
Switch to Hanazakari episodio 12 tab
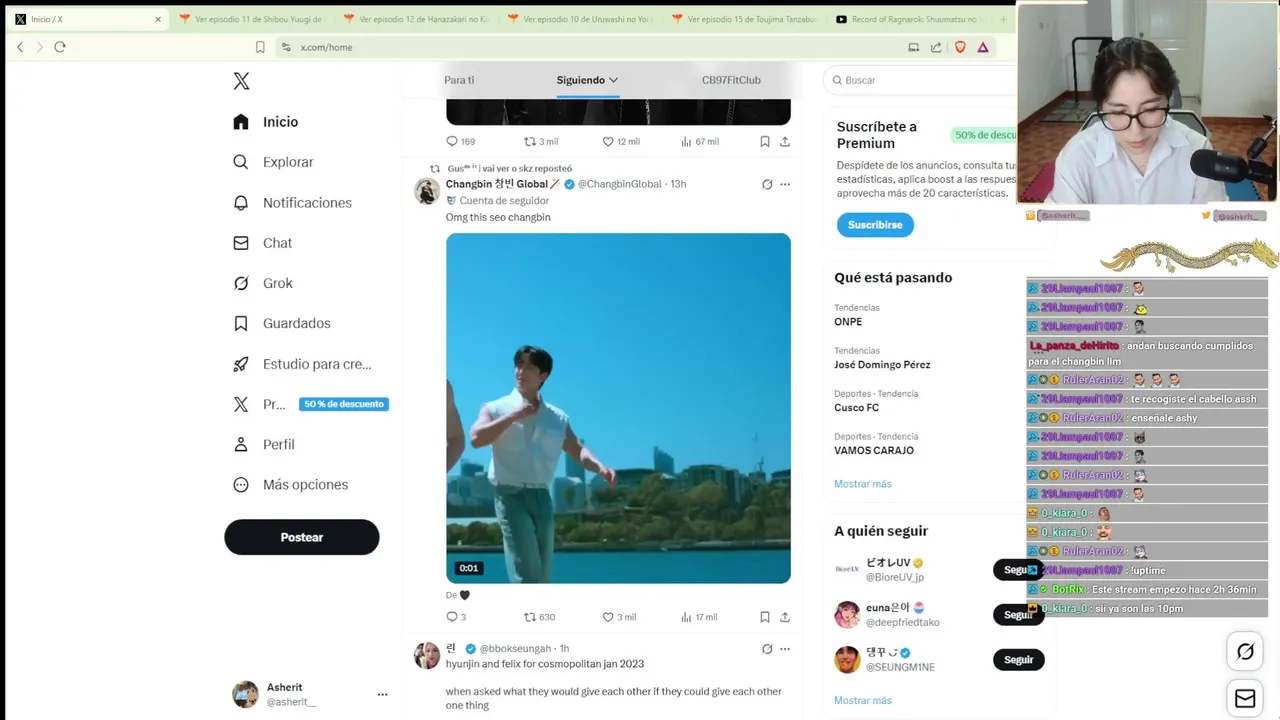(x=416, y=19)
